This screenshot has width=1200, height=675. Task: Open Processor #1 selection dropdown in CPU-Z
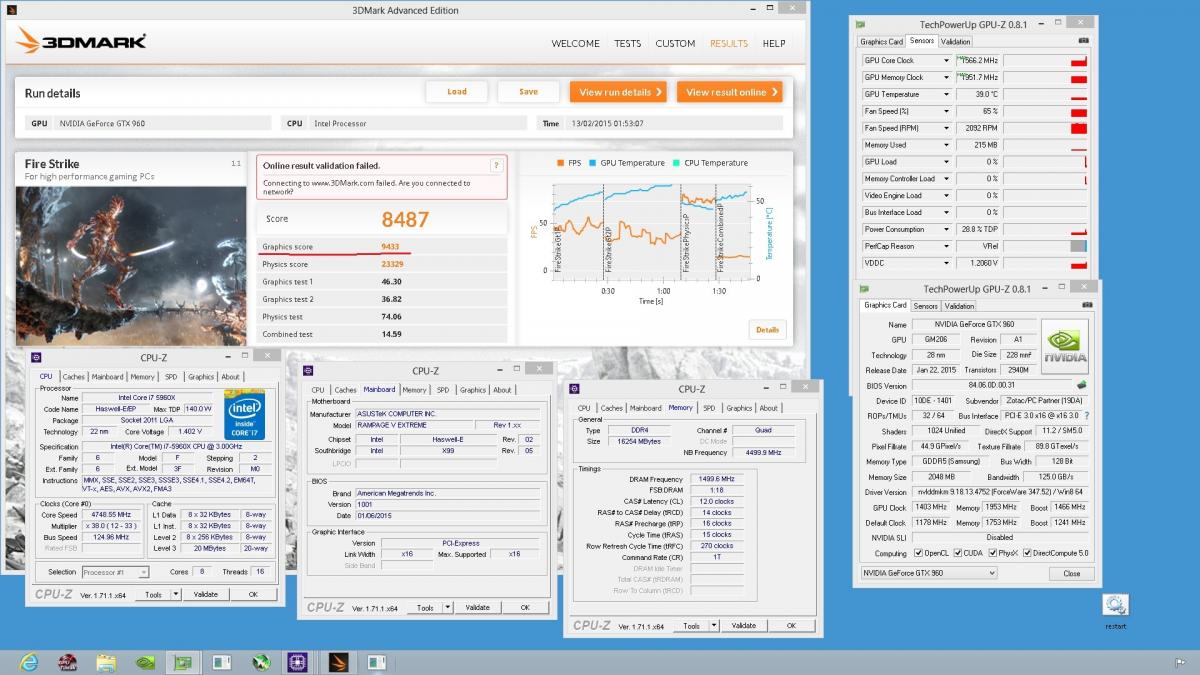(116, 572)
